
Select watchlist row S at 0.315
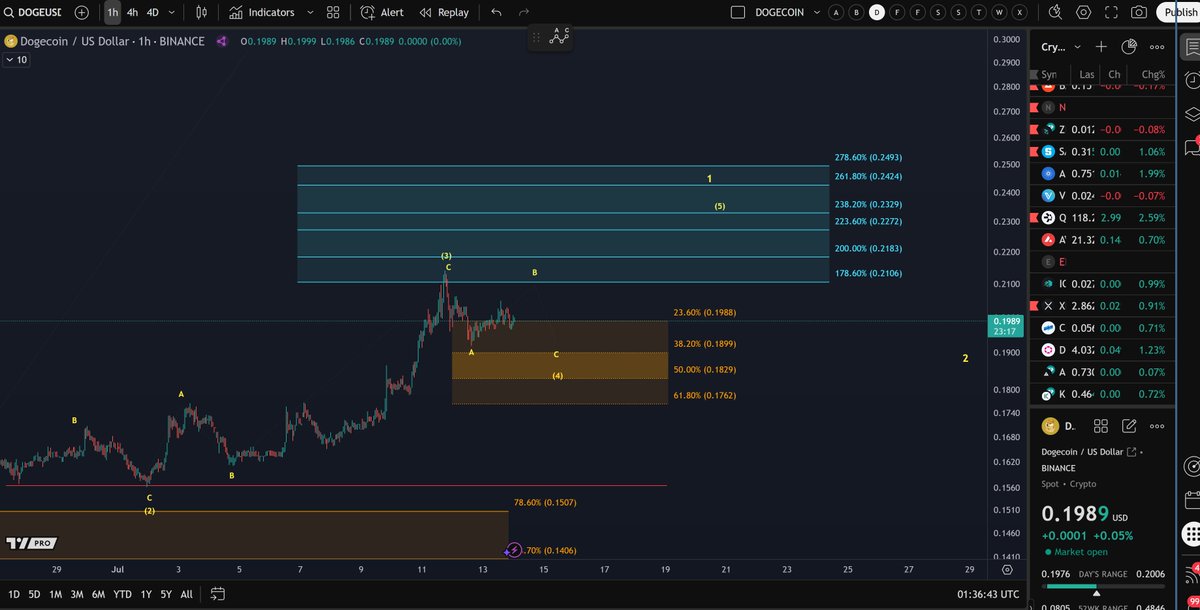(x=1102, y=151)
